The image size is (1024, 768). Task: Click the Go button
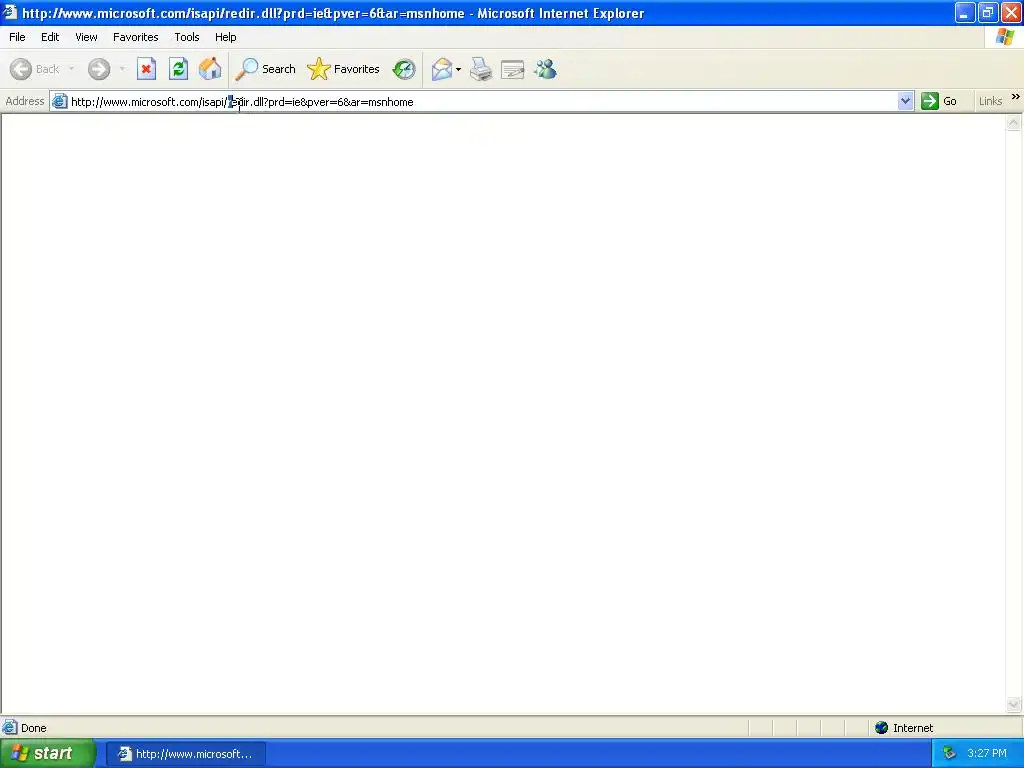click(939, 101)
